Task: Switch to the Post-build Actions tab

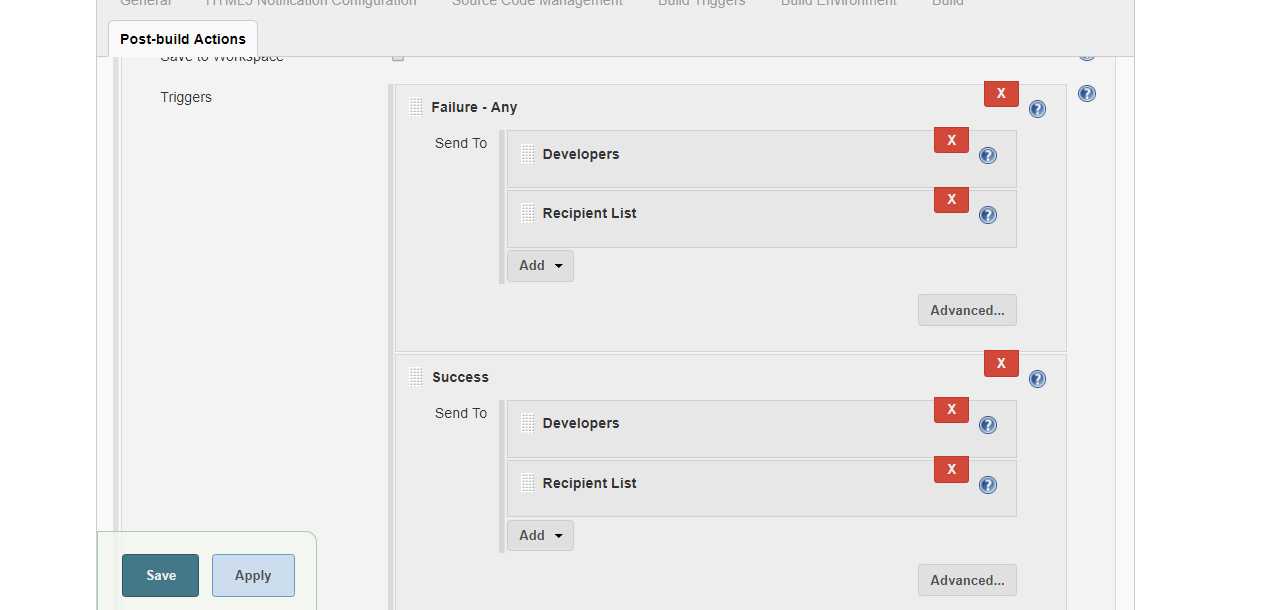Action: (183, 39)
